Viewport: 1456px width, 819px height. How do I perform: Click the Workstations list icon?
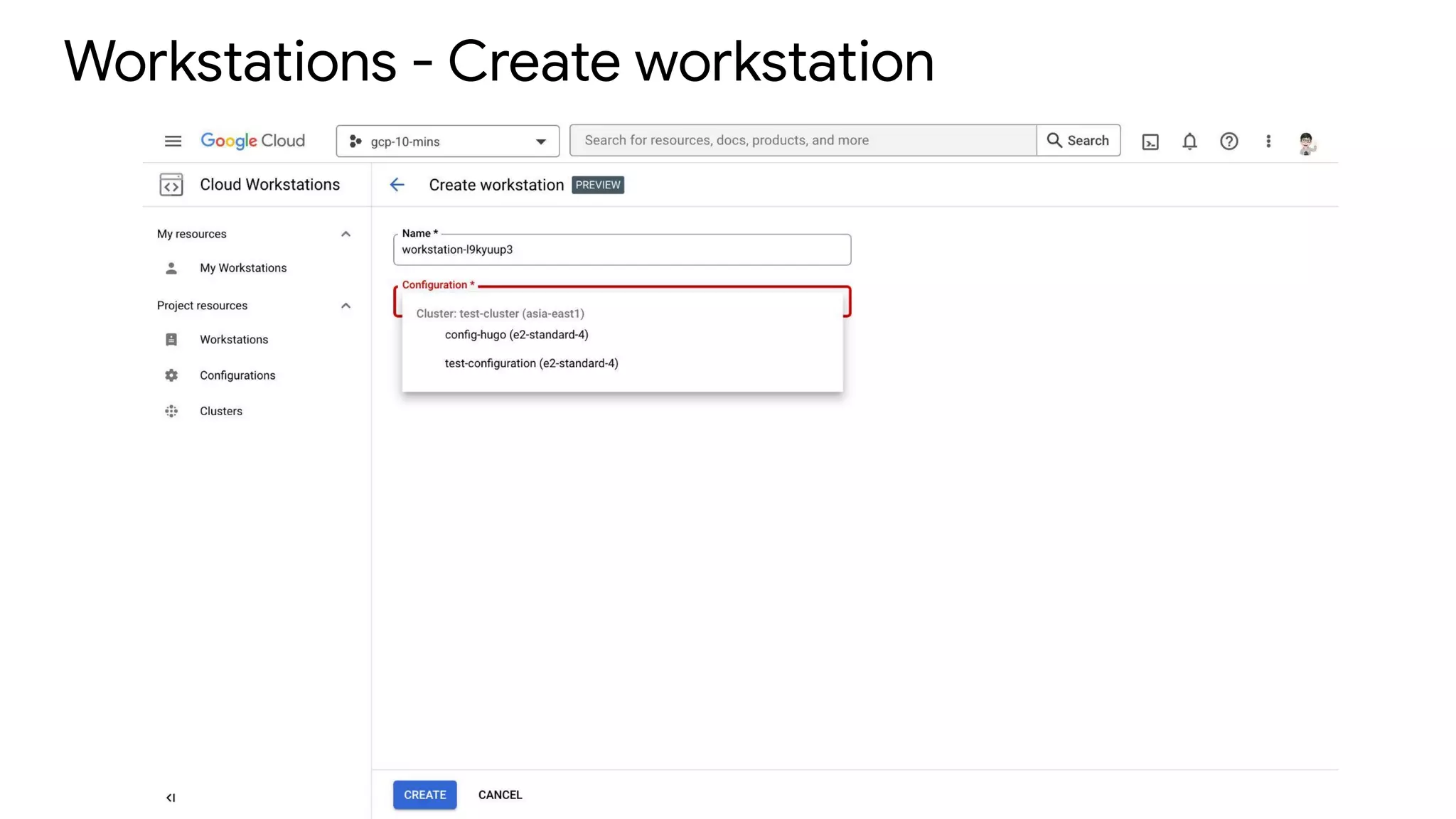pos(171,340)
